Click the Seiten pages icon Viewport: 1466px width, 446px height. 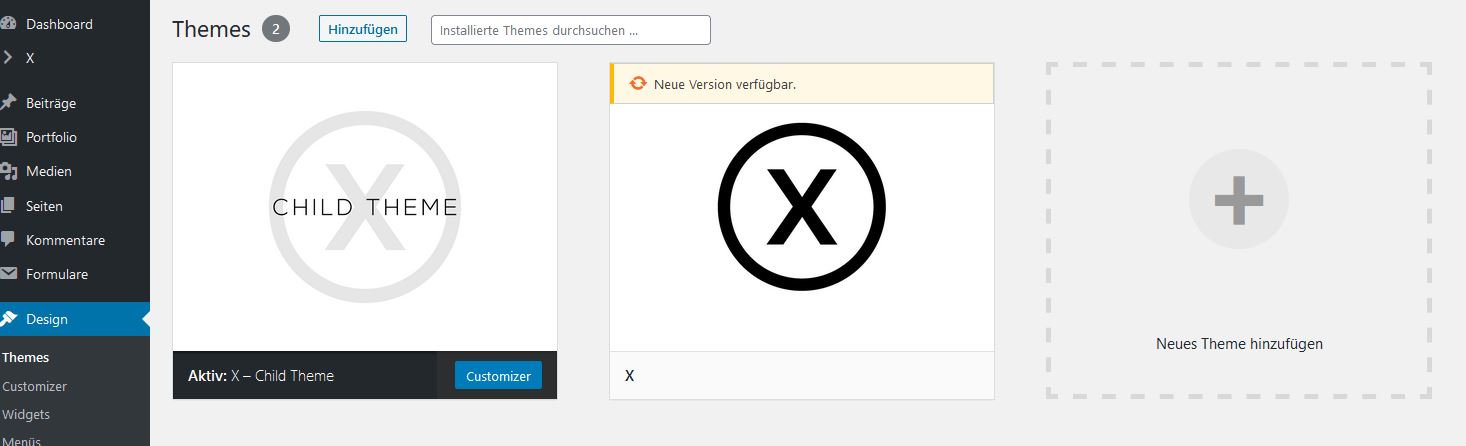pos(8,206)
